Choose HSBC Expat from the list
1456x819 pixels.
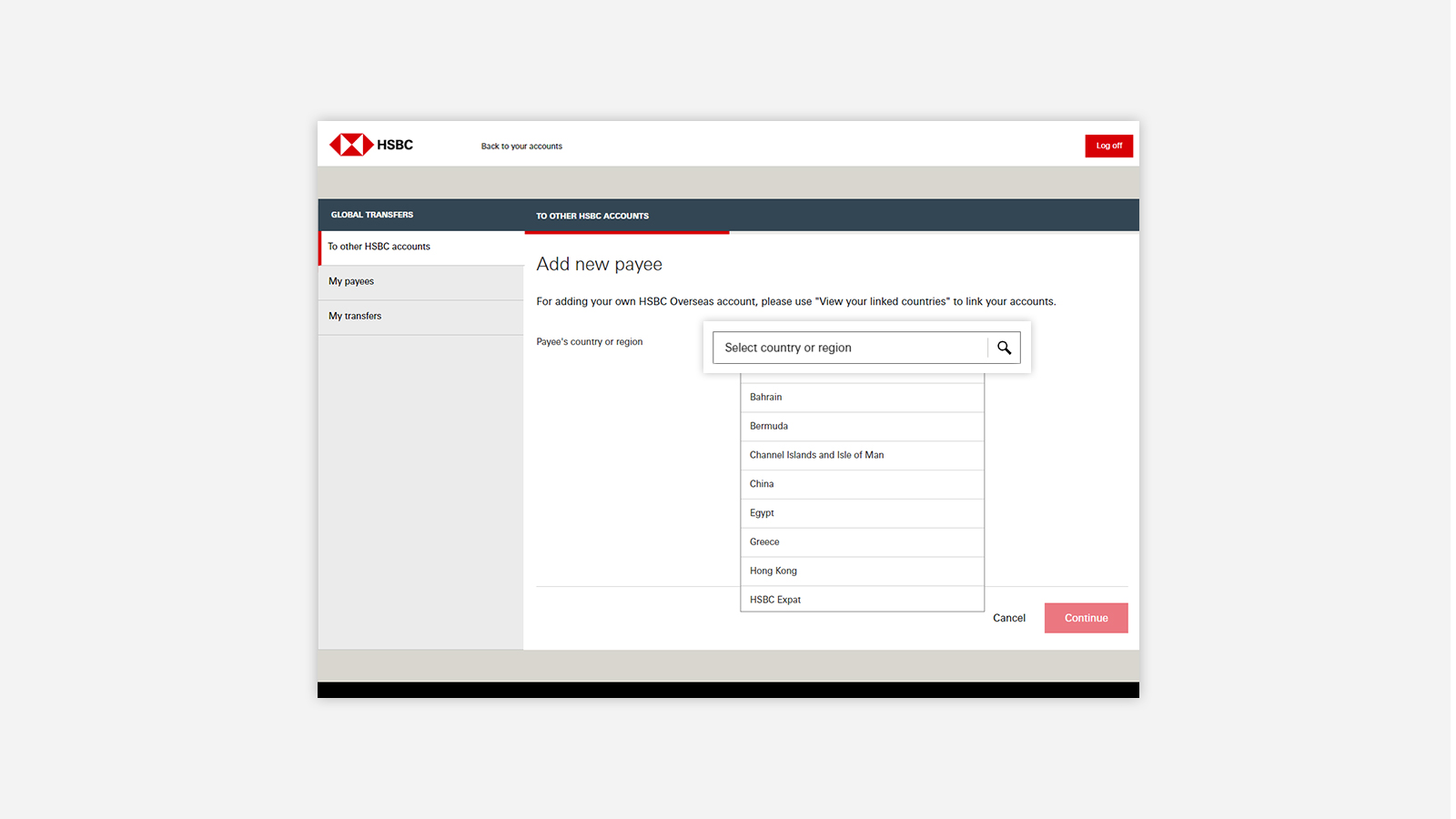coord(863,600)
